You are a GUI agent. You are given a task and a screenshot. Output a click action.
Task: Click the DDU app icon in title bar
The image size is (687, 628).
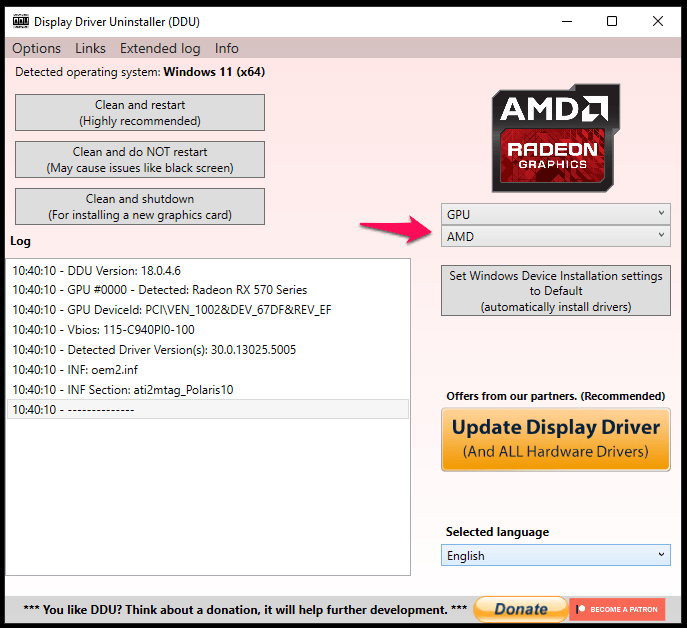[x=19, y=21]
